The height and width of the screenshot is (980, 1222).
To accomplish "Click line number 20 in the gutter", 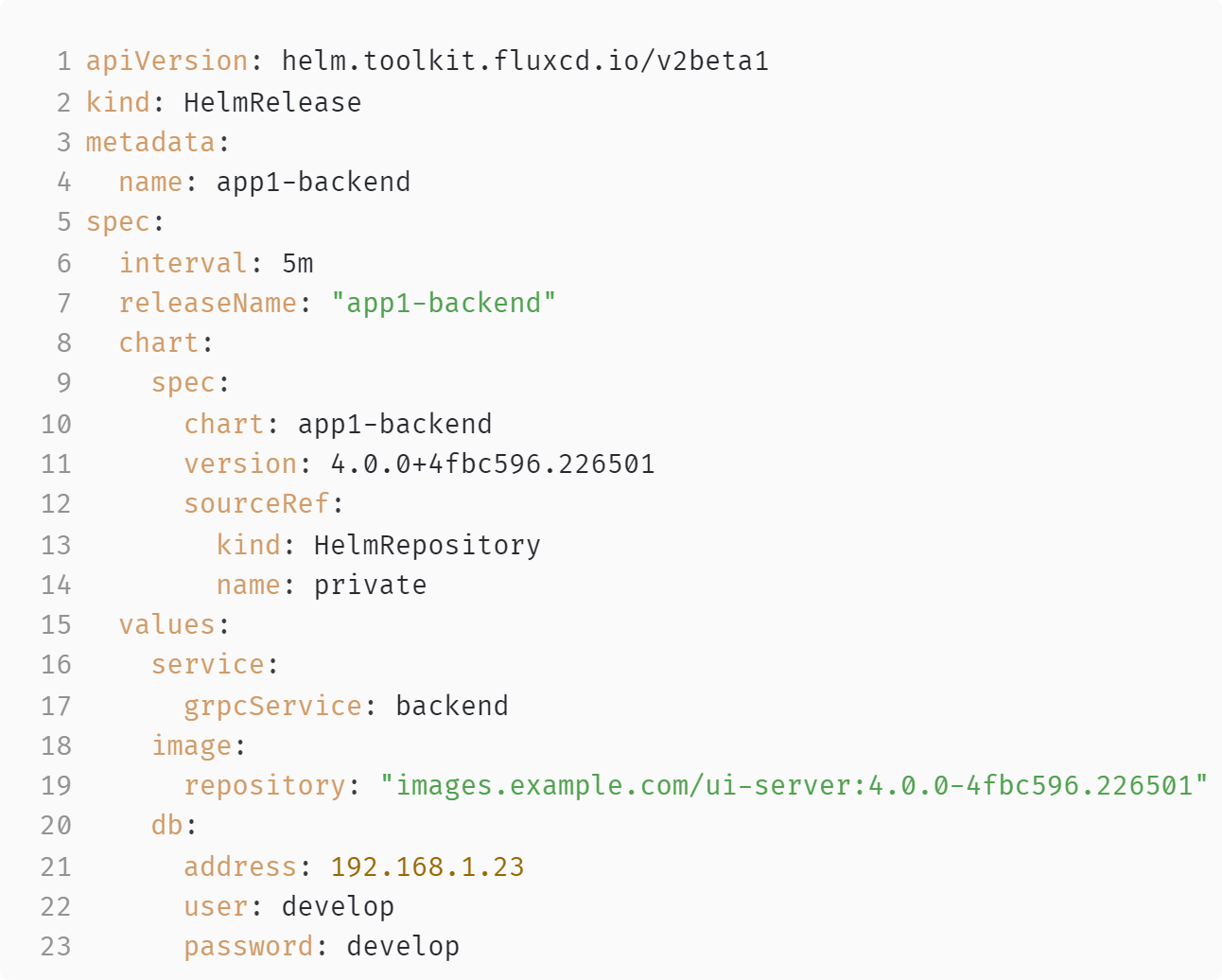I will coord(56,825).
